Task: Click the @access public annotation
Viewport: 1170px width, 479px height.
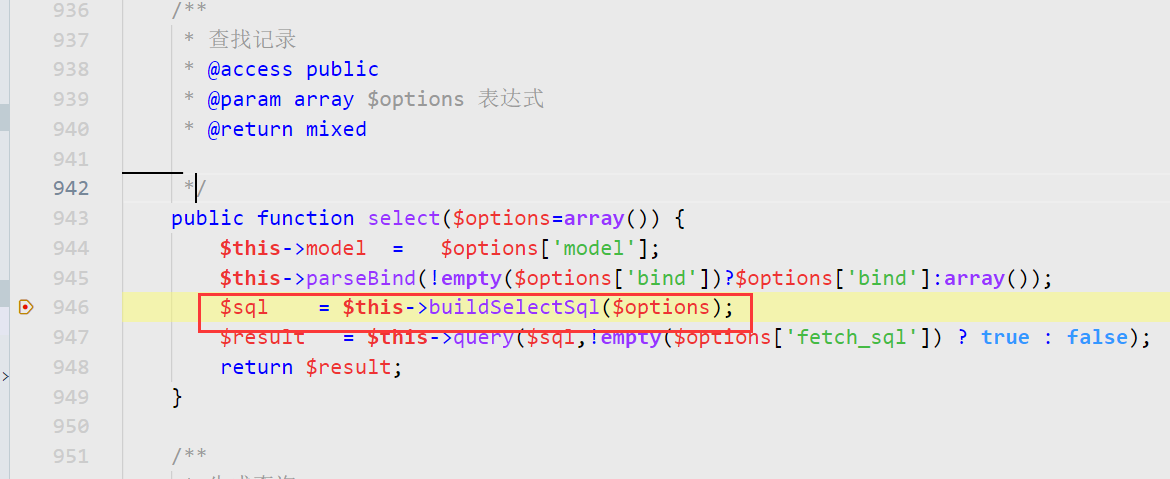Action: click(x=293, y=69)
